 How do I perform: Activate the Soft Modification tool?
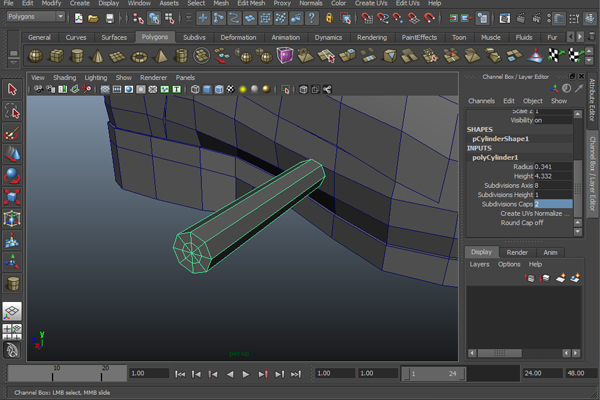tap(12, 240)
